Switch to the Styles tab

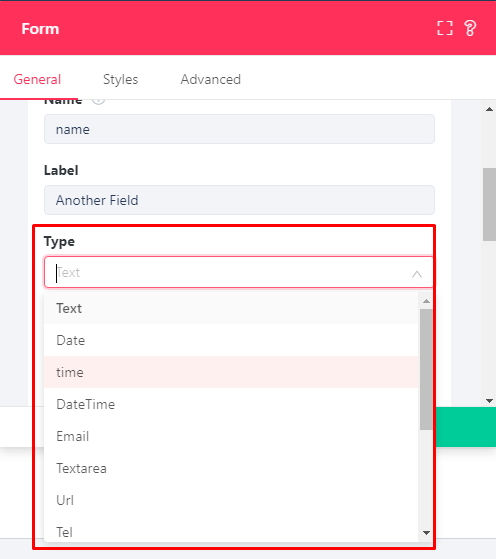(x=121, y=79)
